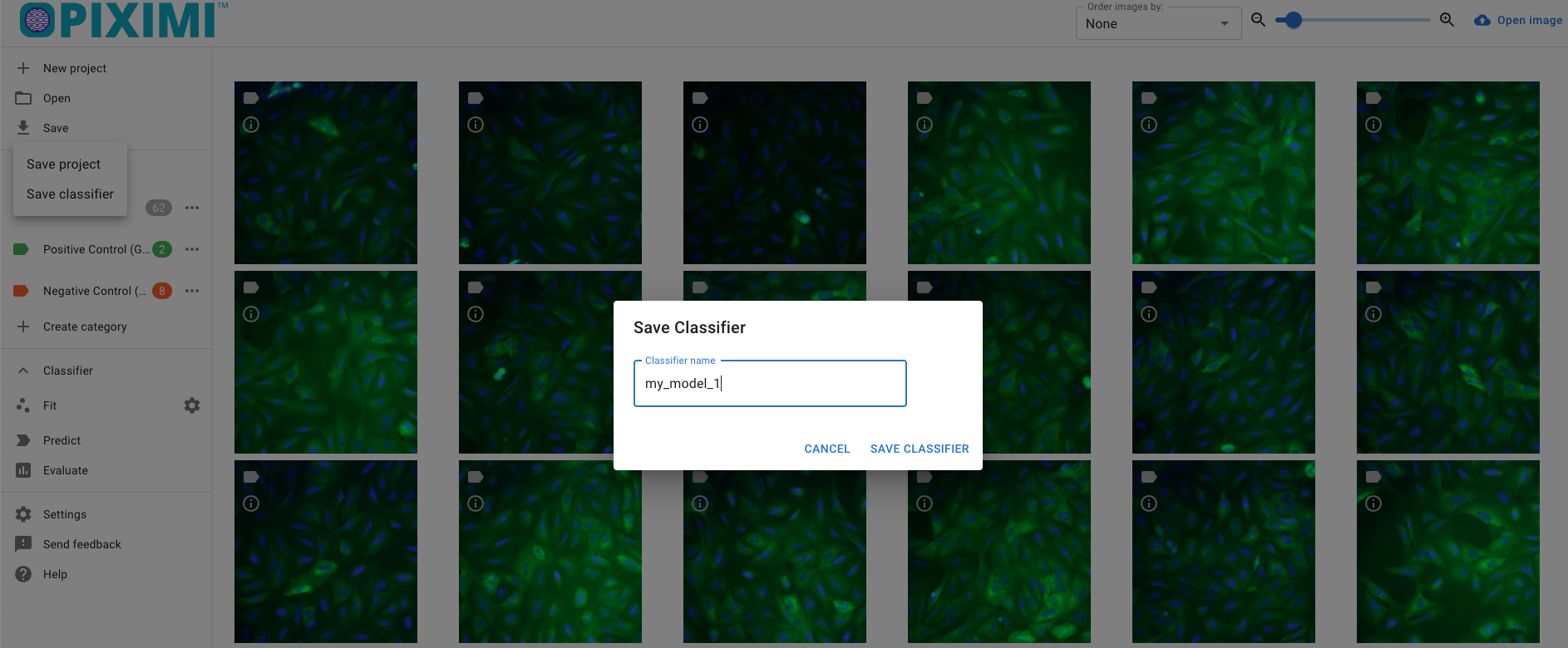The image size is (1568, 648).
Task: Click the Positive Control category name
Action: click(96, 249)
